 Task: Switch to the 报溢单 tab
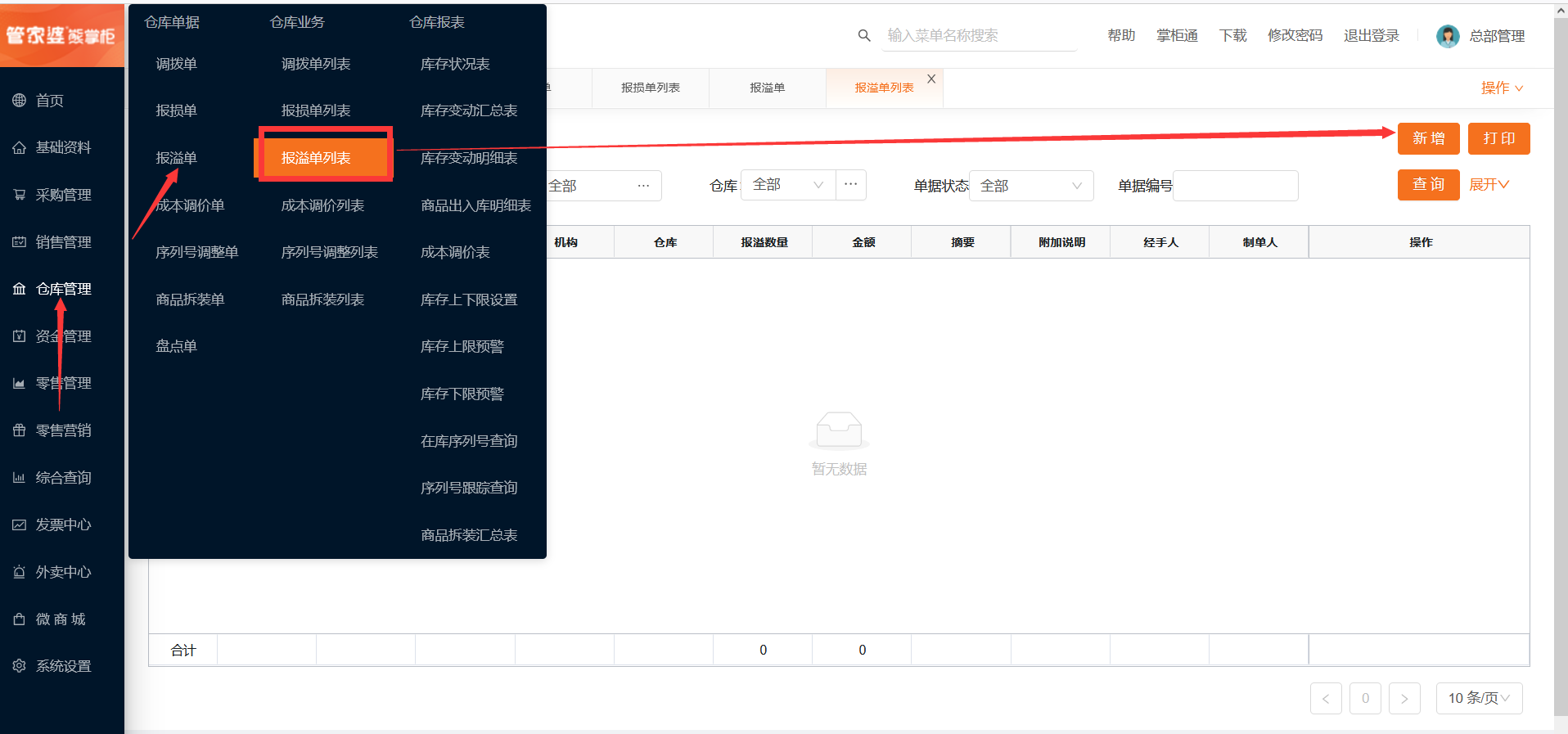point(768,88)
